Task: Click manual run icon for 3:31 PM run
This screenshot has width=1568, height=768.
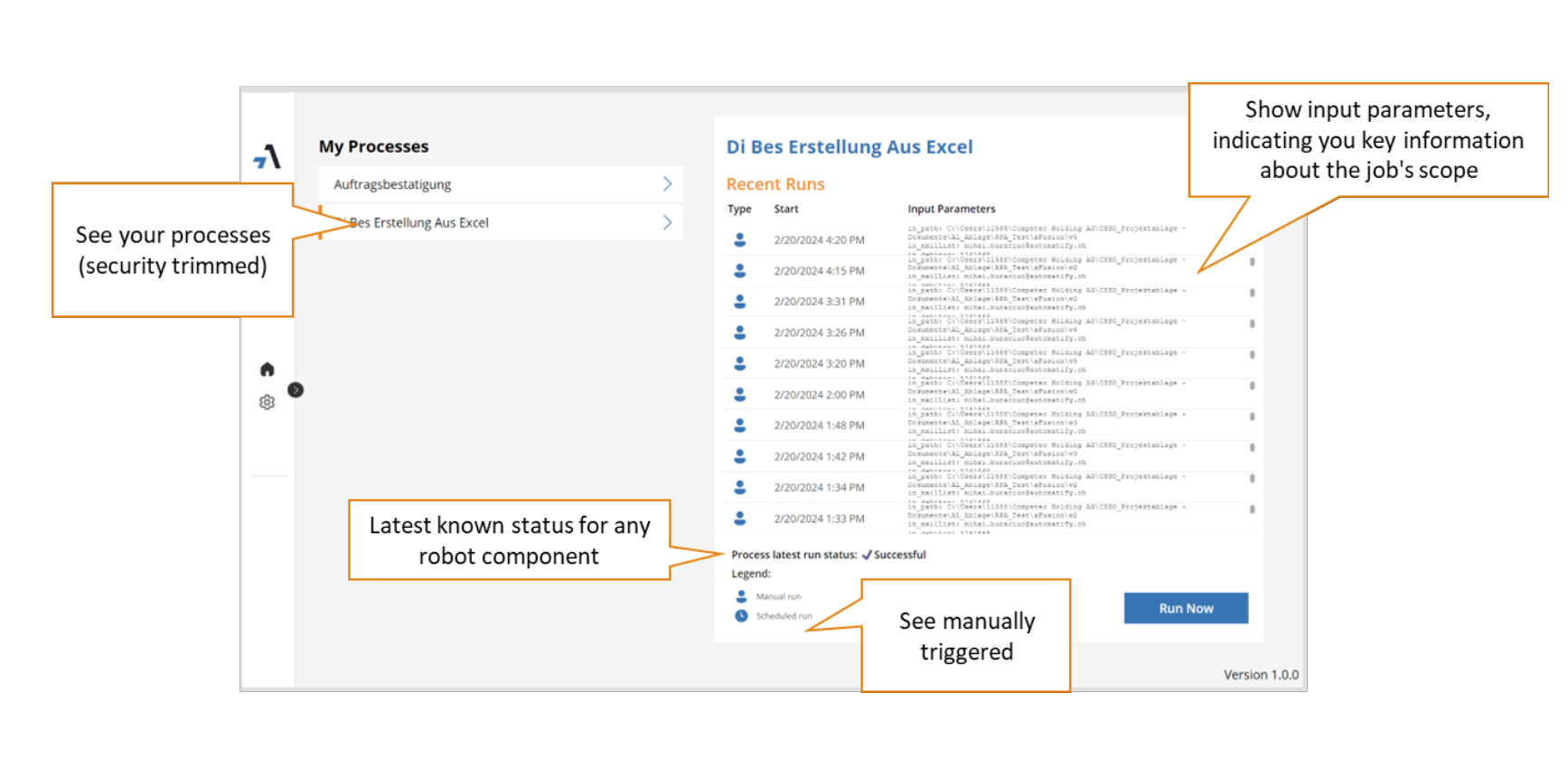Action: pyautogui.click(x=739, y=301)
